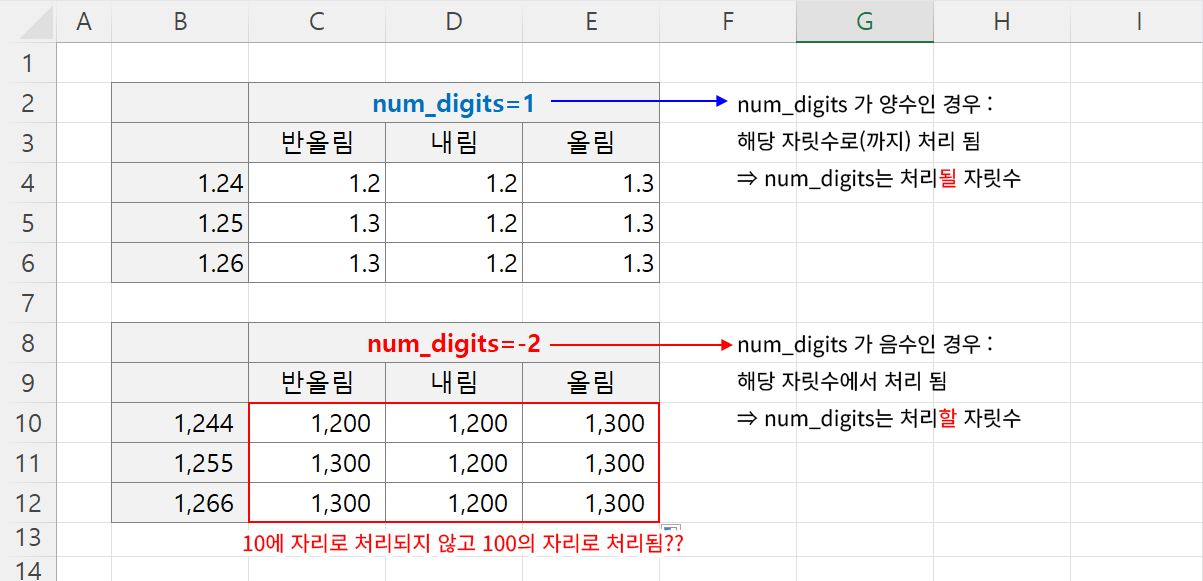Viewport: 1203px width, 581px height.
Task: Select the 반올림 header in row 3
Action: (317, 143)
